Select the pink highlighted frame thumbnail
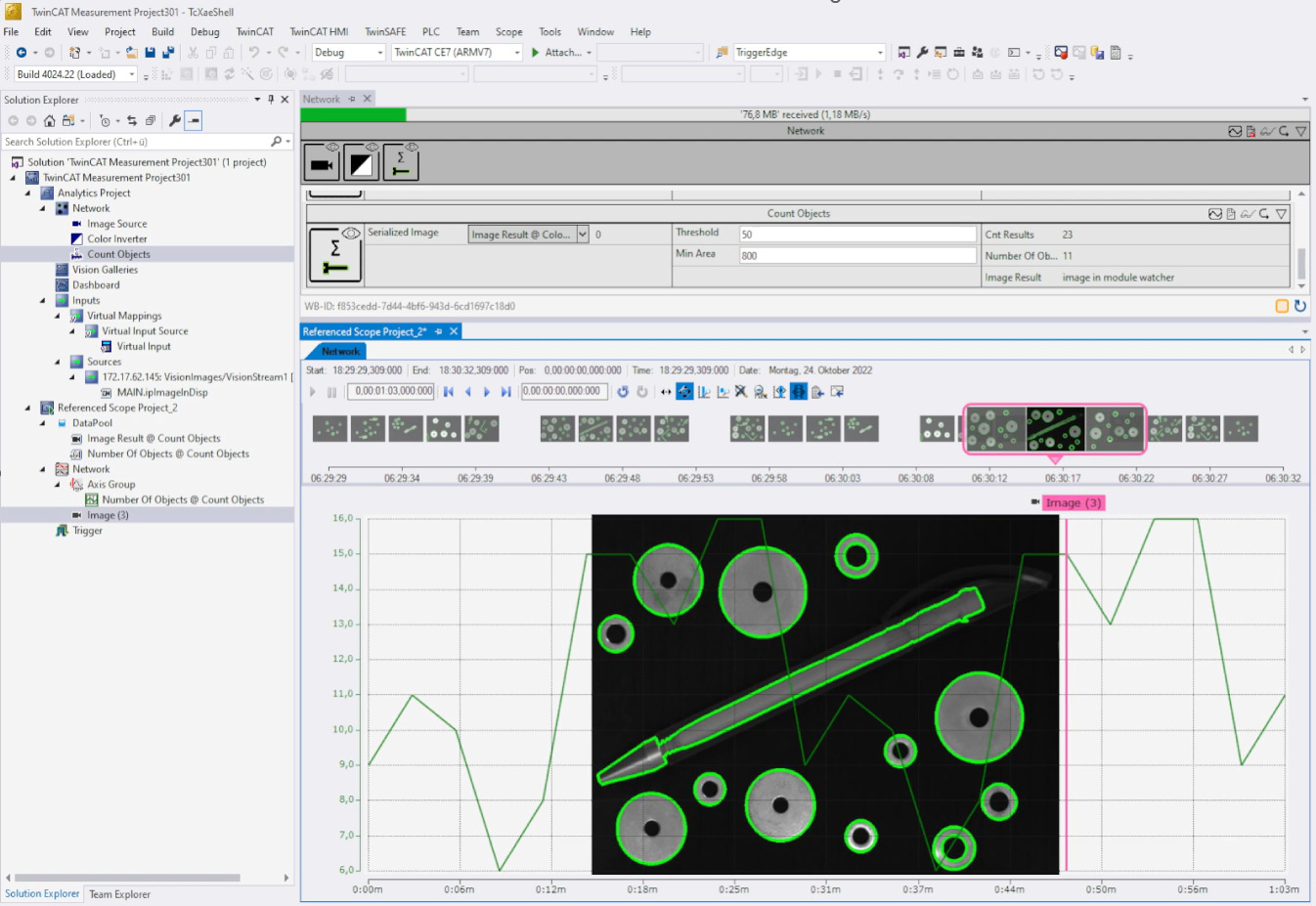This screenshot has height=906, width=1316. [x=1054, y=429]
